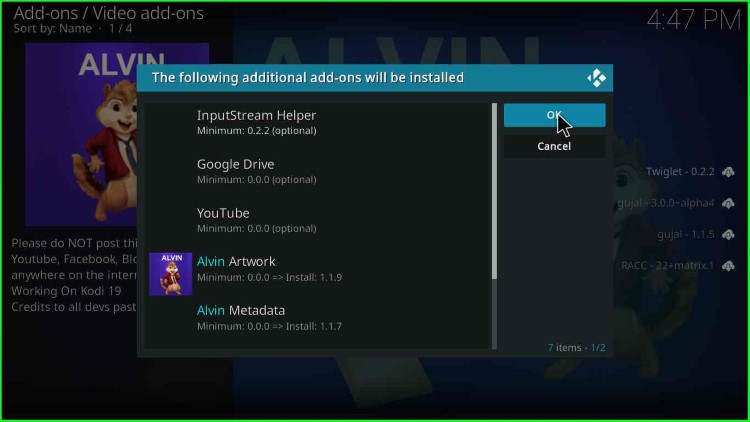The height and width of the screenshot is (422, 750).
Task: Select the Alvin Metadata list item
Action: tap(318, 318)
